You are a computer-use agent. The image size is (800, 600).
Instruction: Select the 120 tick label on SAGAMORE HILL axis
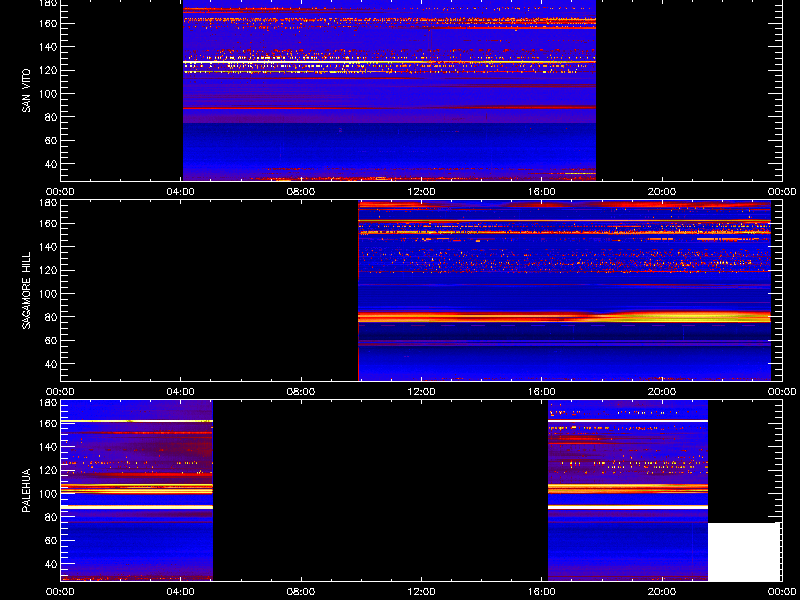47,270
